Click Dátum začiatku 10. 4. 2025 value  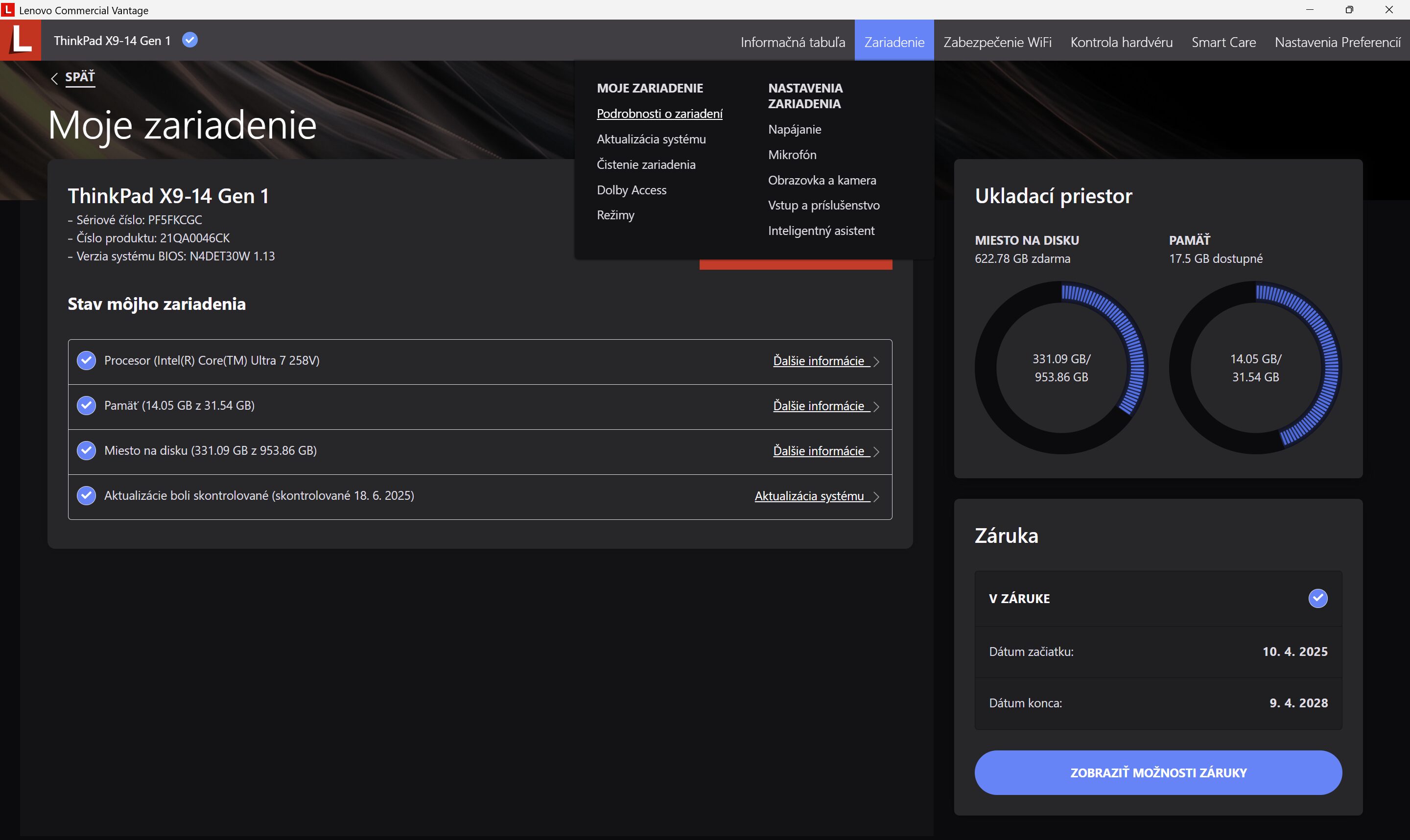[1295, 652]
